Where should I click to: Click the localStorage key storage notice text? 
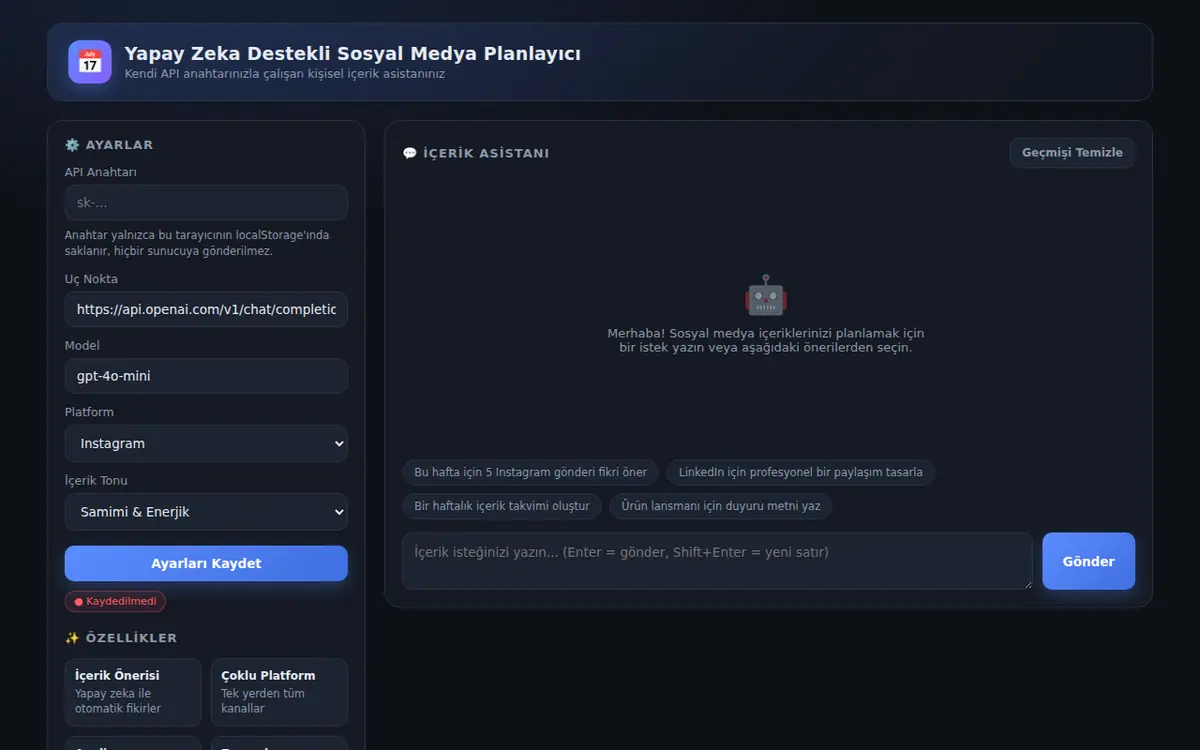click(197, 243)
